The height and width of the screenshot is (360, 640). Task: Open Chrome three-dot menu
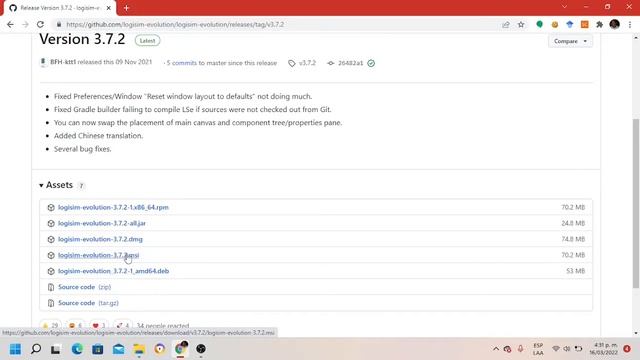(x=630, y=24)
